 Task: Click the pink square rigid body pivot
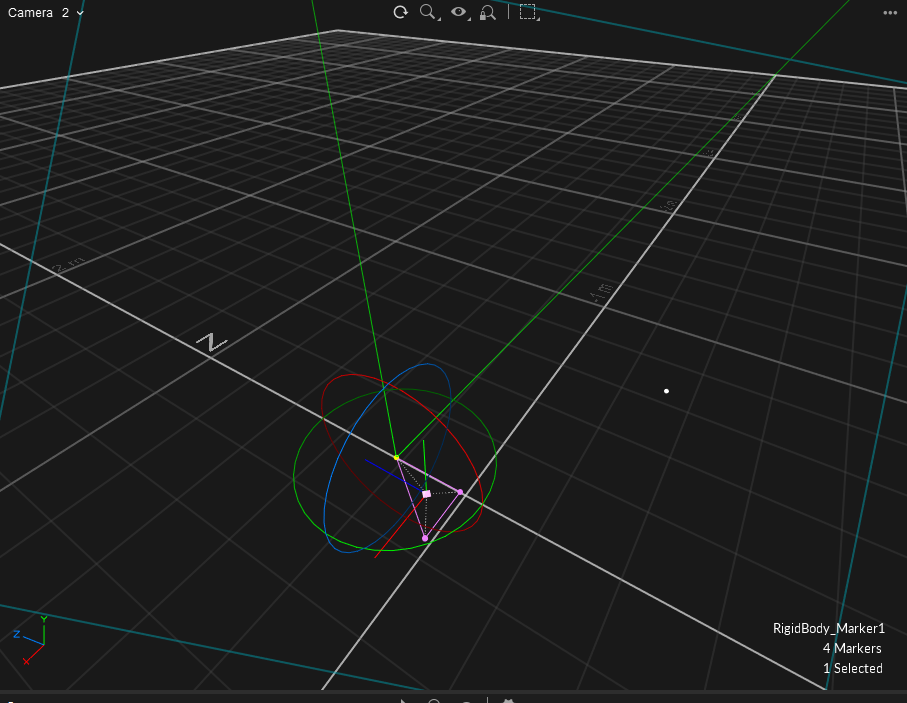click(x=427, y=494)
